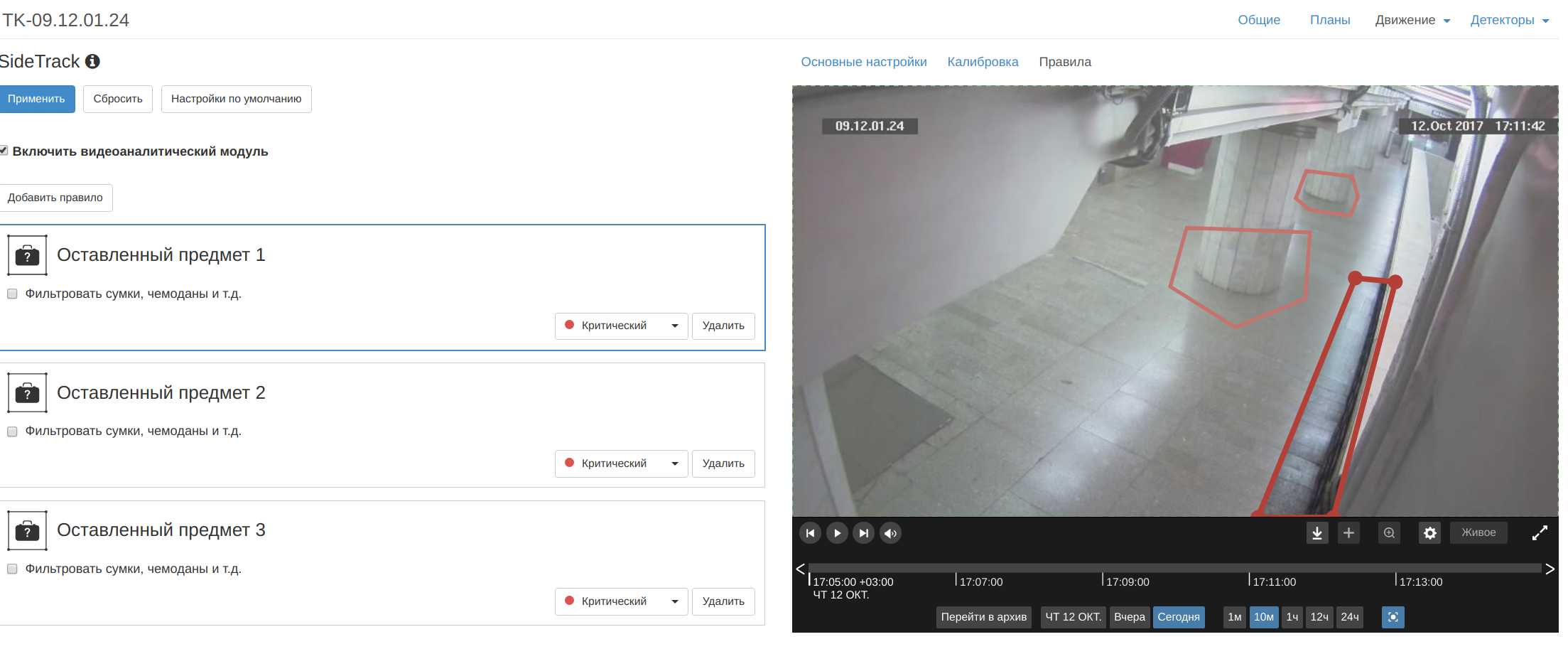This screenshot has height=649, width=1568.
Task: Jump to previous frame in the video player
Action: pos(810,533)
